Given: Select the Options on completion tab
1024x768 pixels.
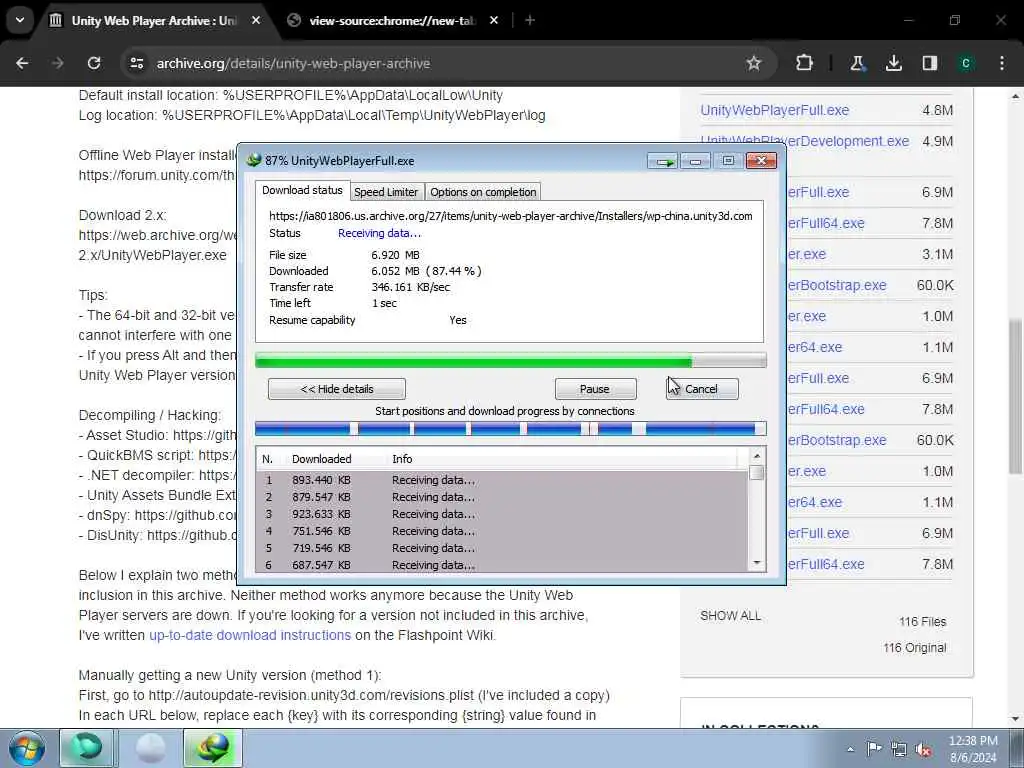Looking at the screenshot, I should coord(483,192).
